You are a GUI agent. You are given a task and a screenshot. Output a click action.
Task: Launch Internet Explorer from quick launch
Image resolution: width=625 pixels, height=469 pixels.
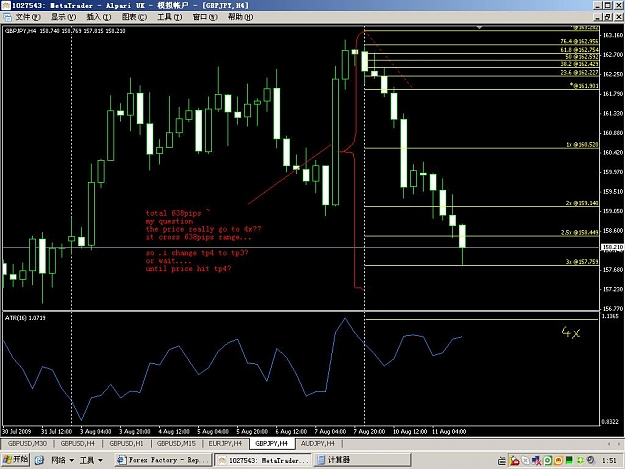[x=39, y=460]
